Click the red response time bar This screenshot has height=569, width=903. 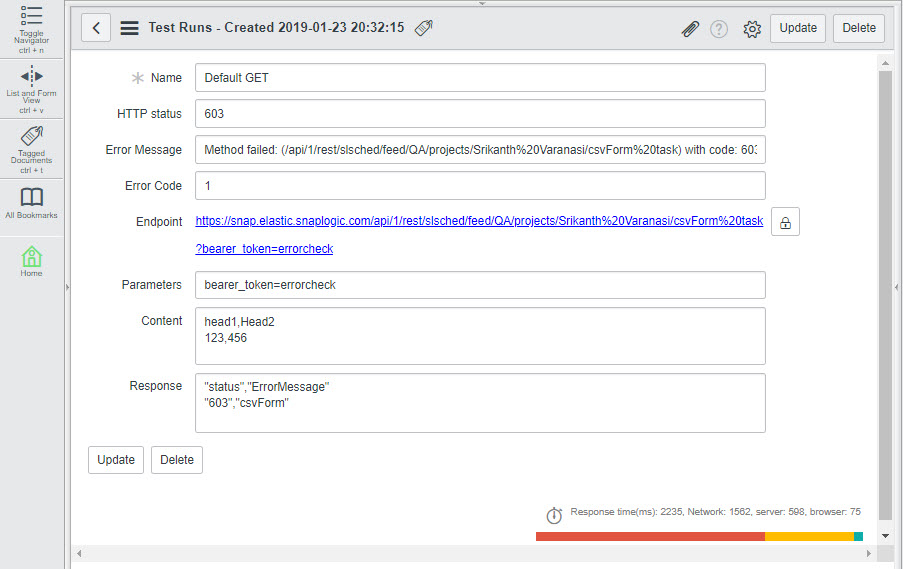pos(650,537)
